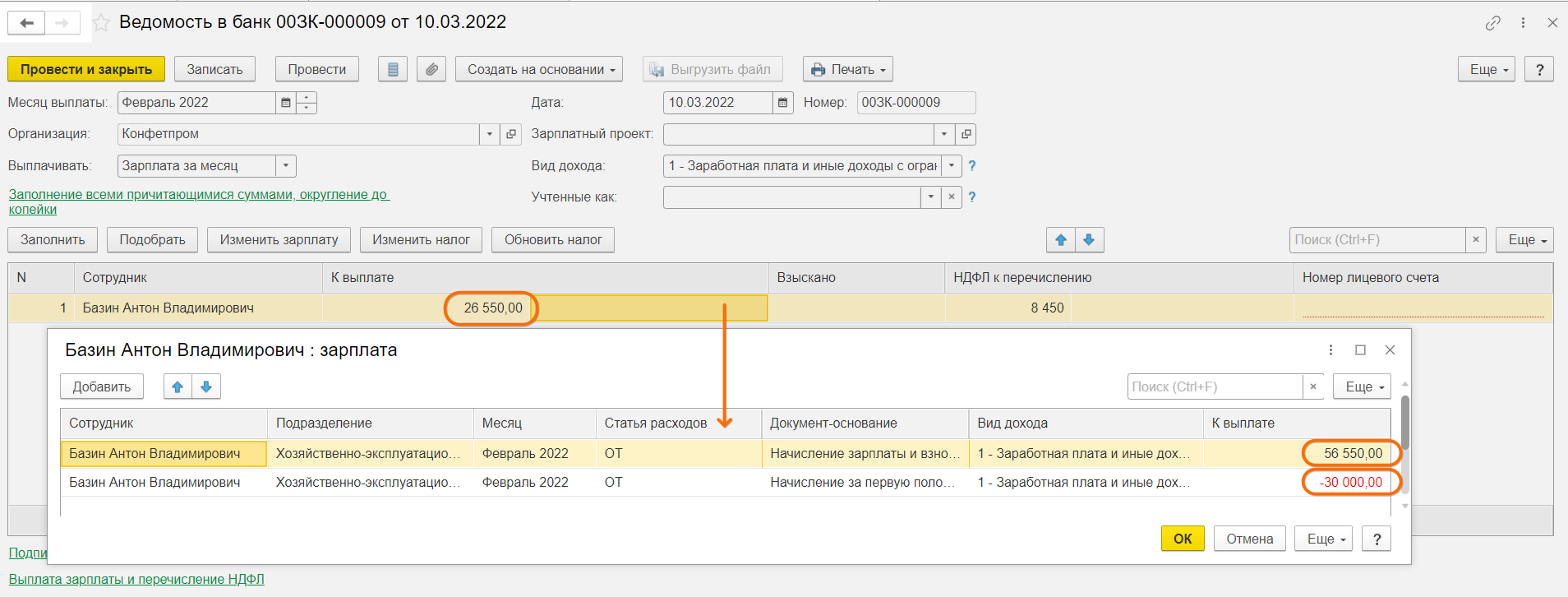This screenshot has height=597, width=1568.
Task: Expand the Выплачивать dropdown
Action: click(x=285, y=166)
